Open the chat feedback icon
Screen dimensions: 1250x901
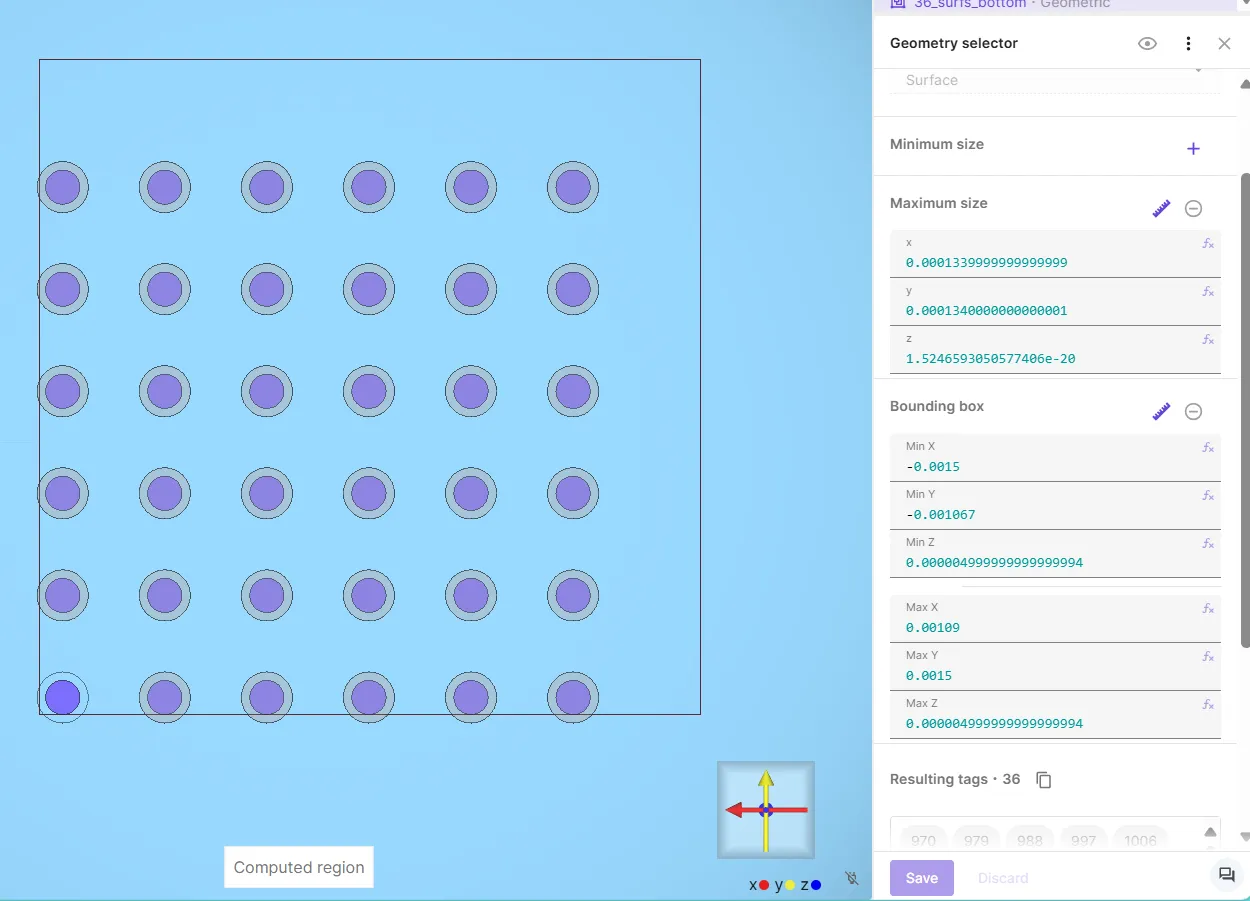pos(1226,876)
